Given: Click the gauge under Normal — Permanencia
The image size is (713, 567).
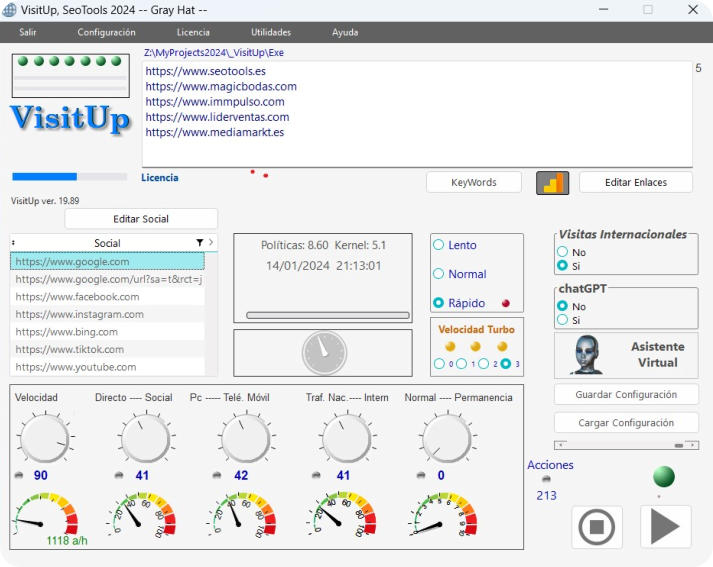Looking at the screenshot, I should click(x=443, y=514).
